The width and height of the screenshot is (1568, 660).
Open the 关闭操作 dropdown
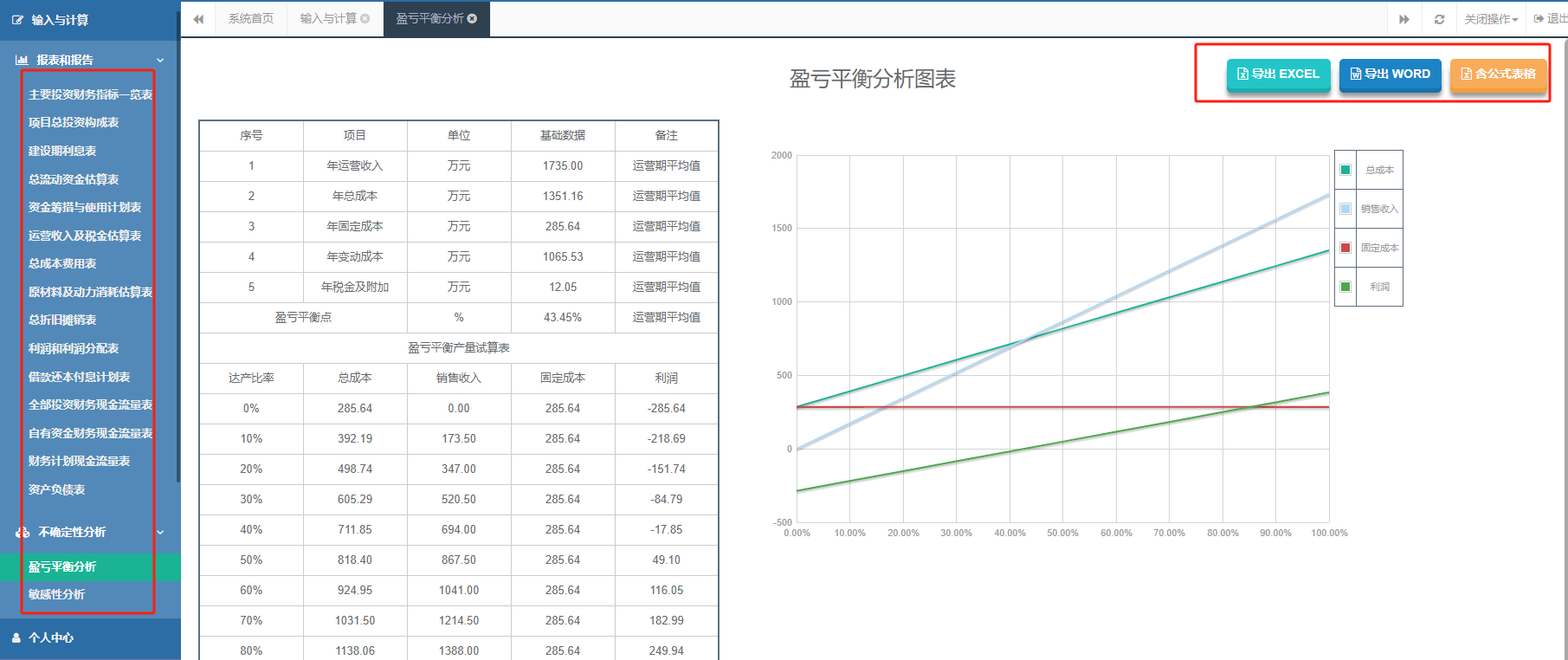point(1491,19)
